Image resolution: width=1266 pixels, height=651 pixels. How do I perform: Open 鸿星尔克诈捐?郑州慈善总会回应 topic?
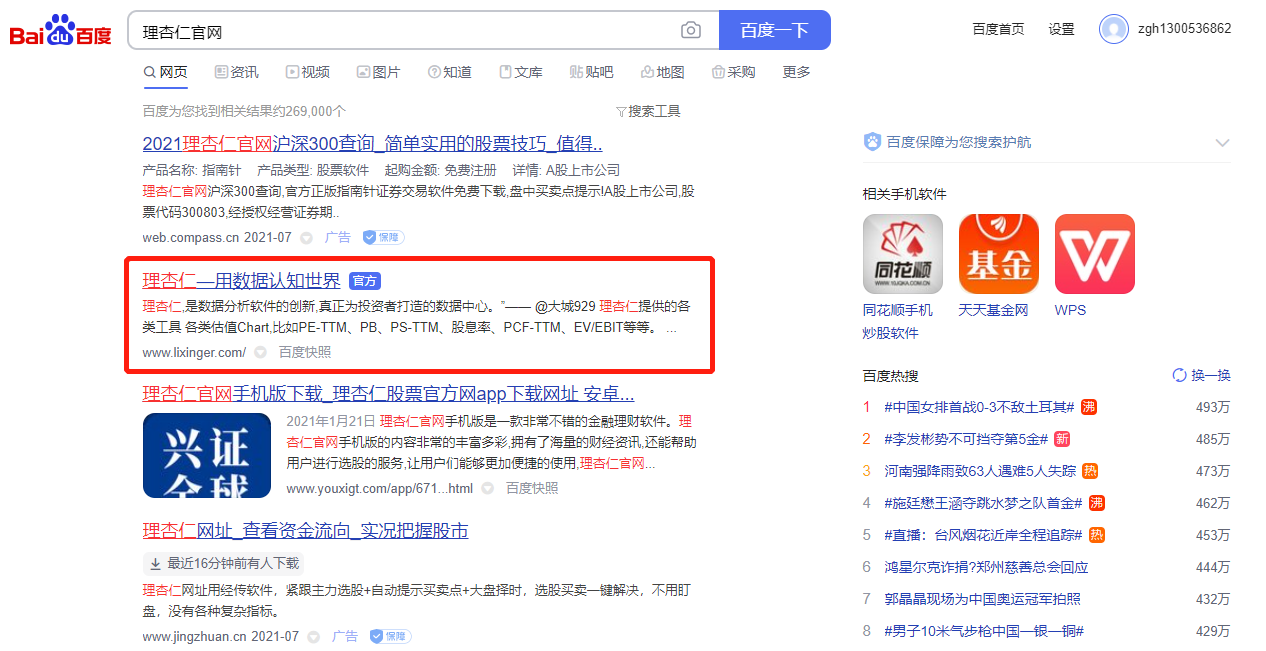986,567
